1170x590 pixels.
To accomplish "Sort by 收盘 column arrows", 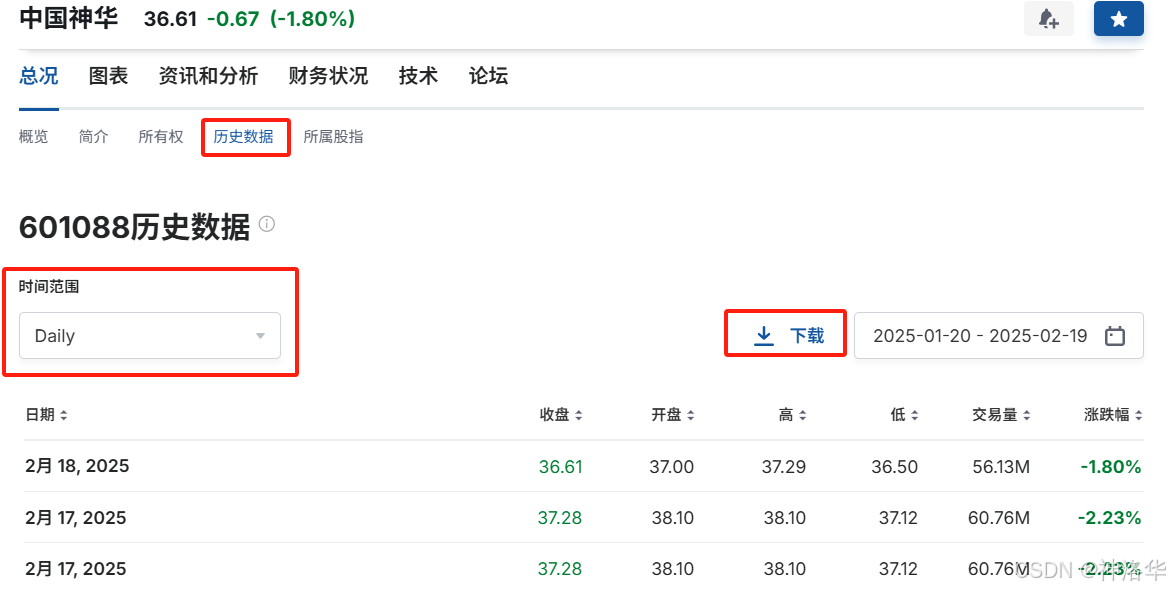I will coord(579,415).
